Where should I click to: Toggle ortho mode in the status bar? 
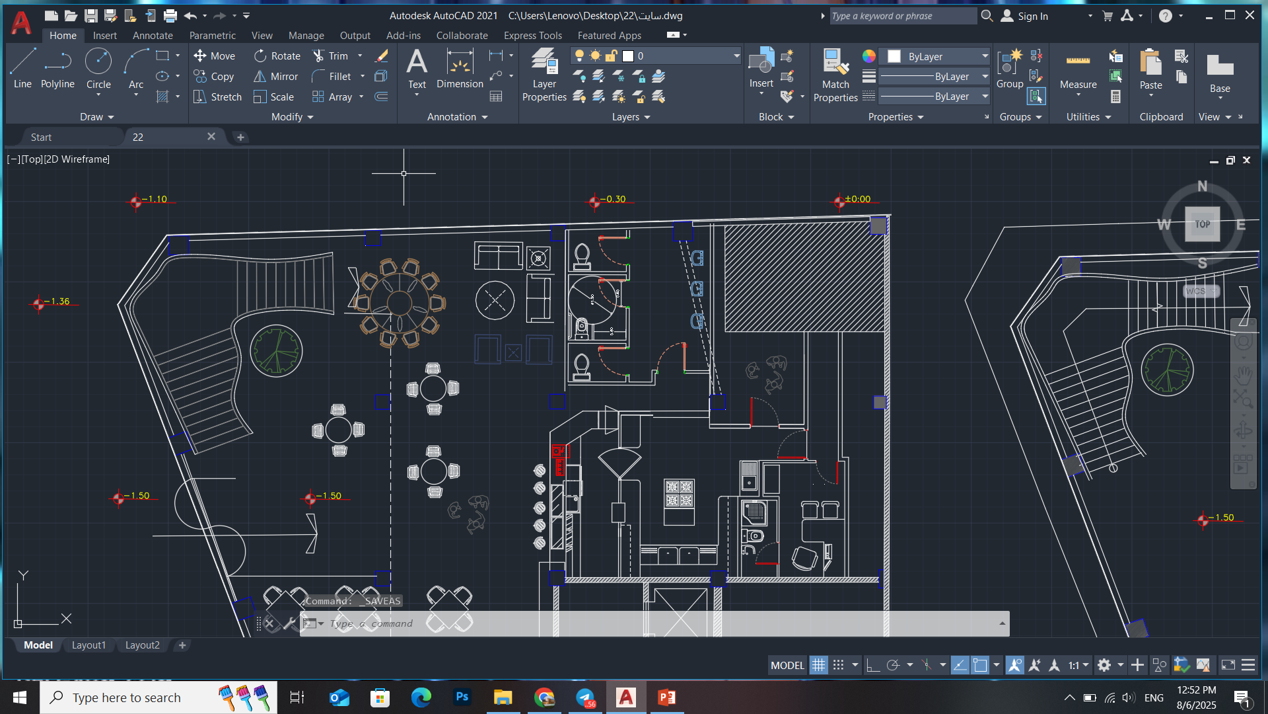click(x=873, y=665)
